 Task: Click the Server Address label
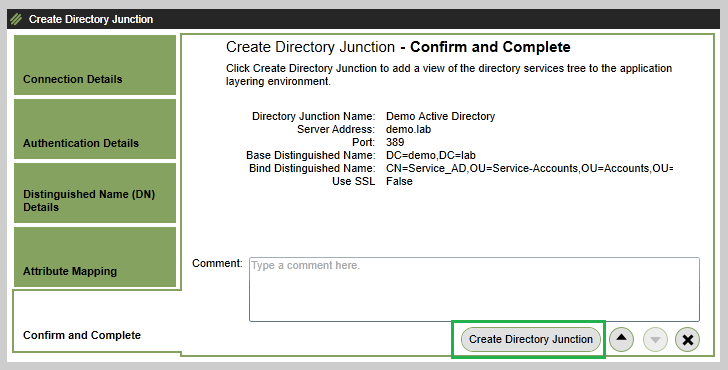coord(336,129)
